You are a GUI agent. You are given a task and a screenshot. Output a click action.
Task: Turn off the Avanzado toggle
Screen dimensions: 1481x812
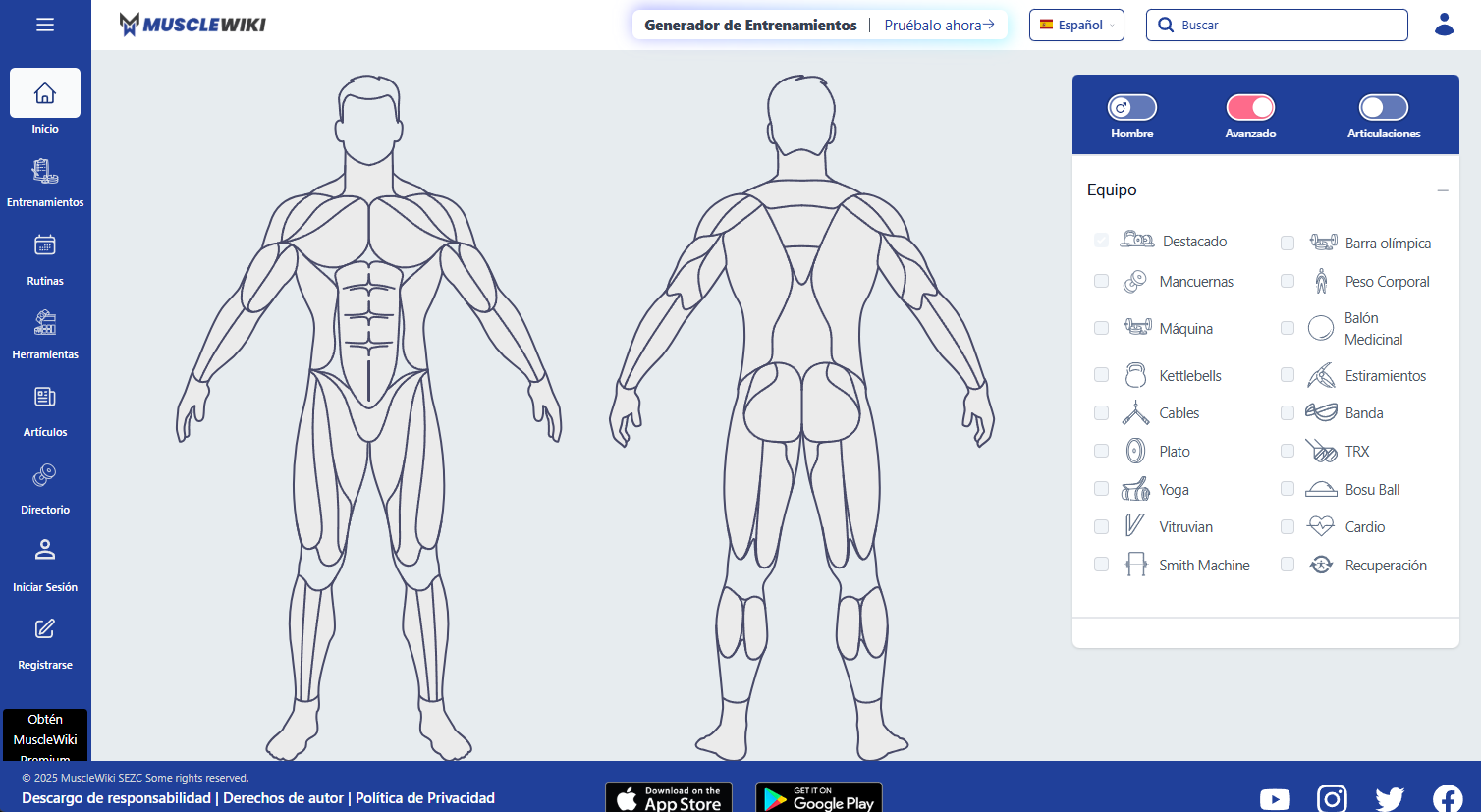[1250, 107]
